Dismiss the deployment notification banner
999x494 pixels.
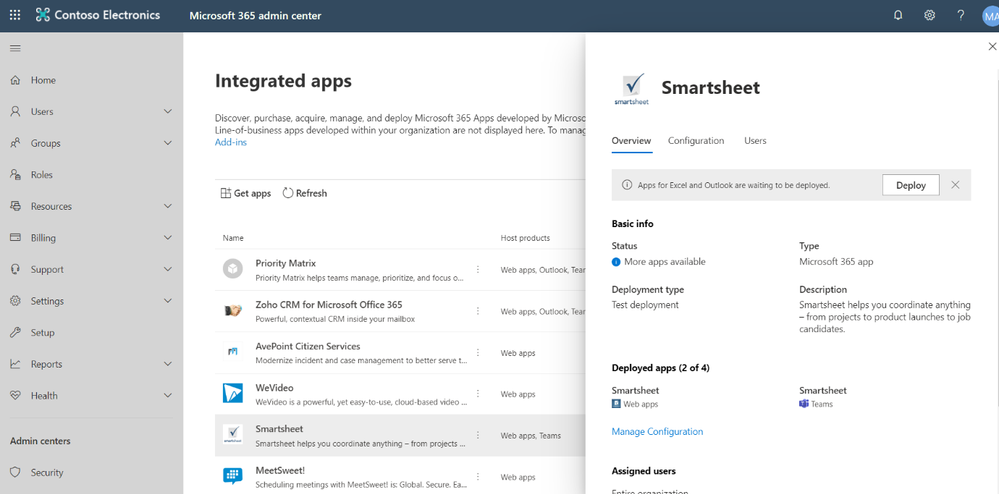[x=955, y=185]
